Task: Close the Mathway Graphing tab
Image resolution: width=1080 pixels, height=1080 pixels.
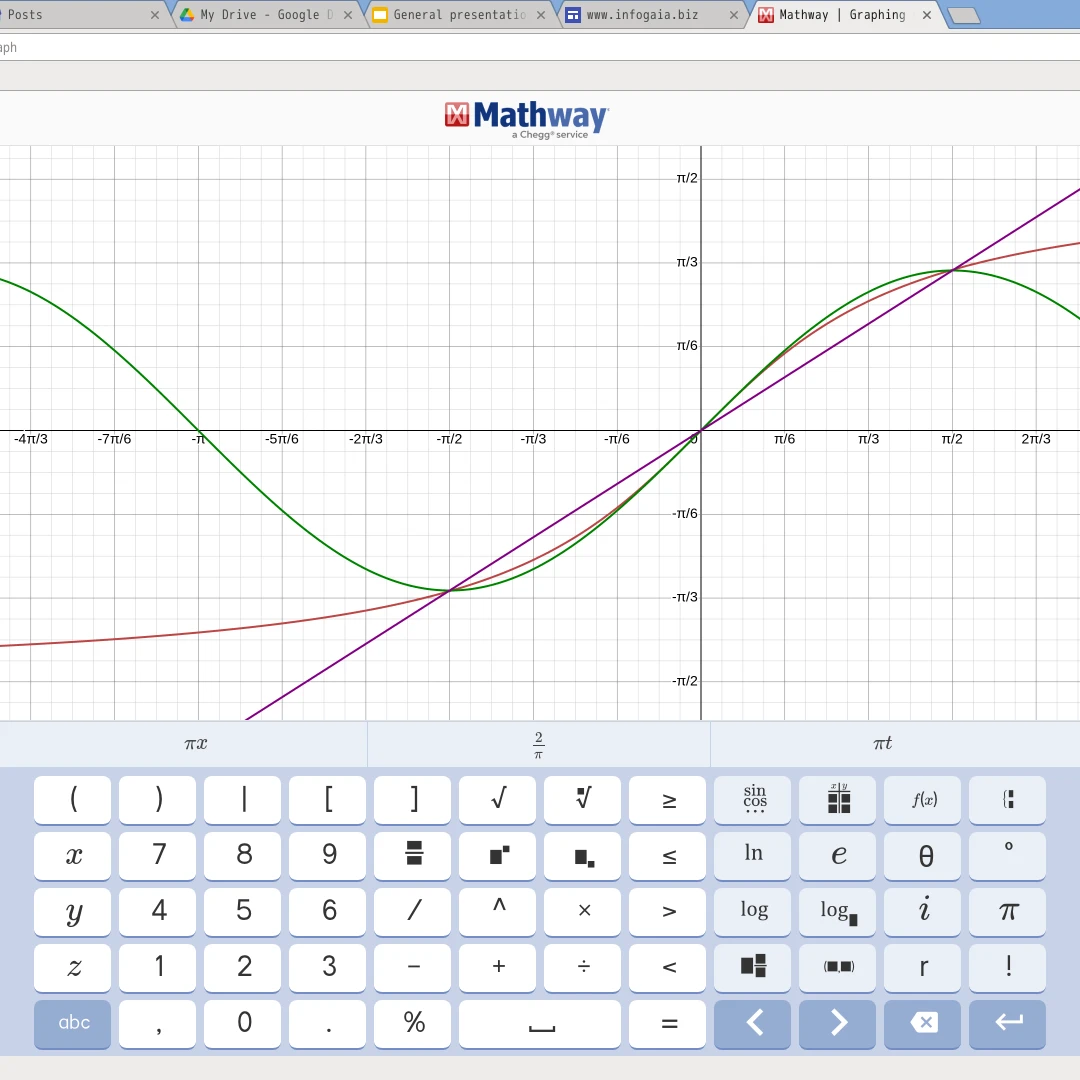Action: click(927, 15)
